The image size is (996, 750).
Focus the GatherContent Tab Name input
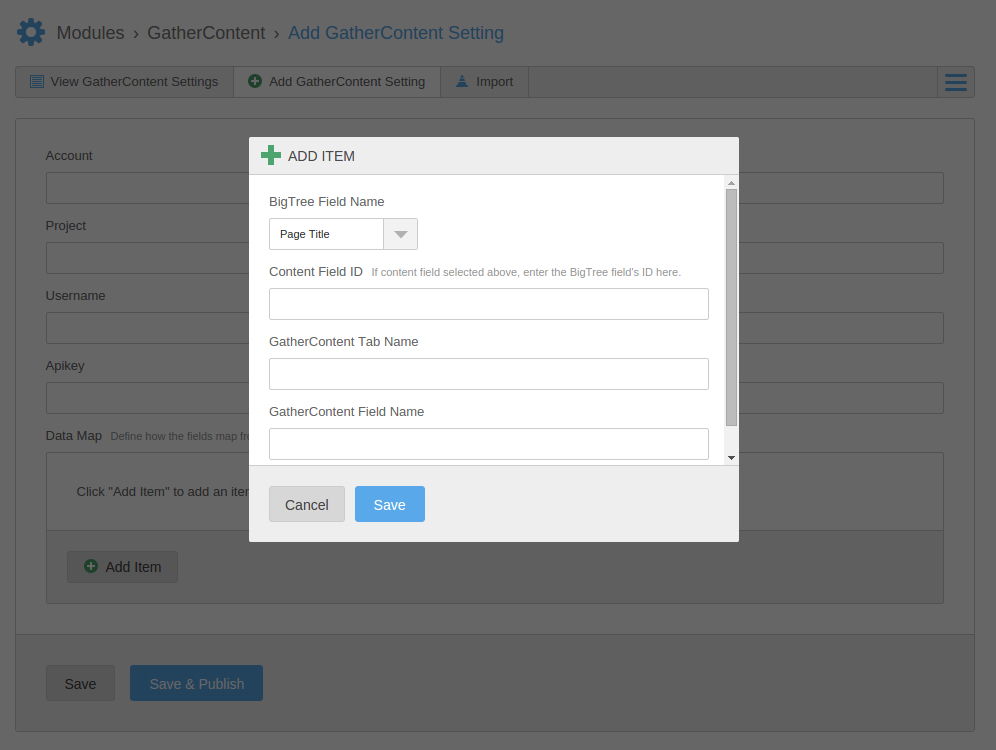488,373
